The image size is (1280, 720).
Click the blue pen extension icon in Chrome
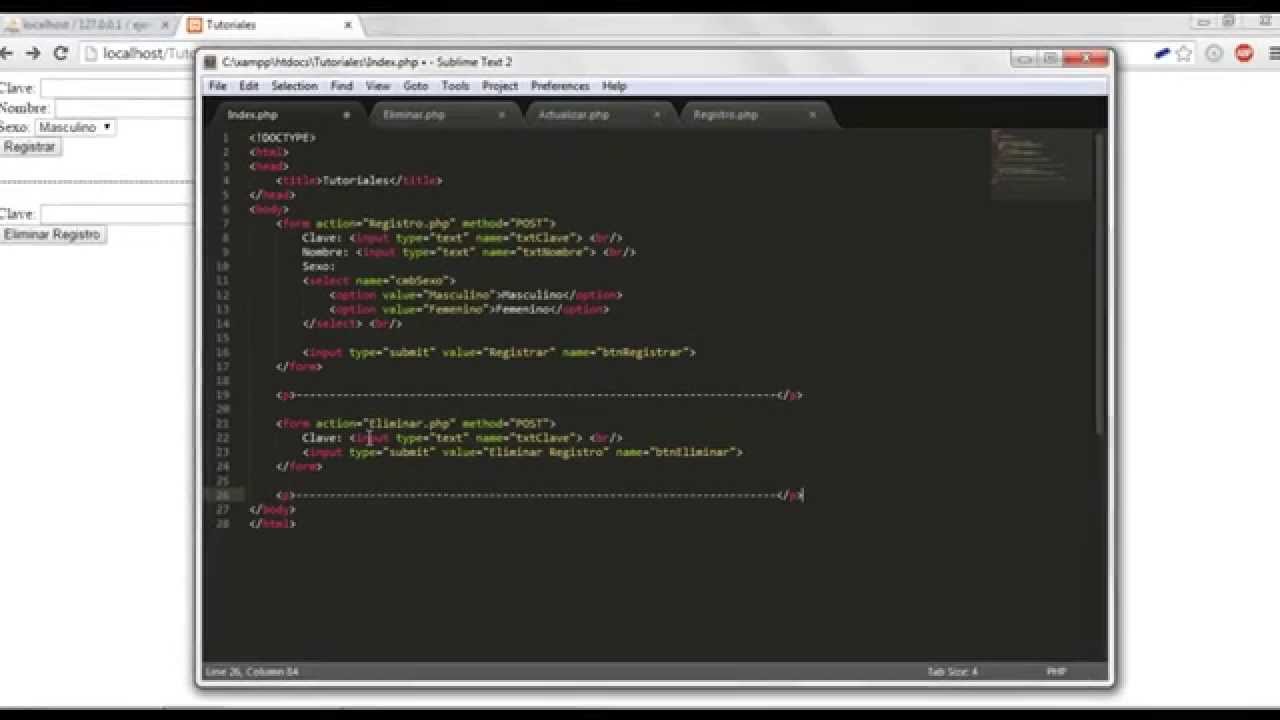1161,54
